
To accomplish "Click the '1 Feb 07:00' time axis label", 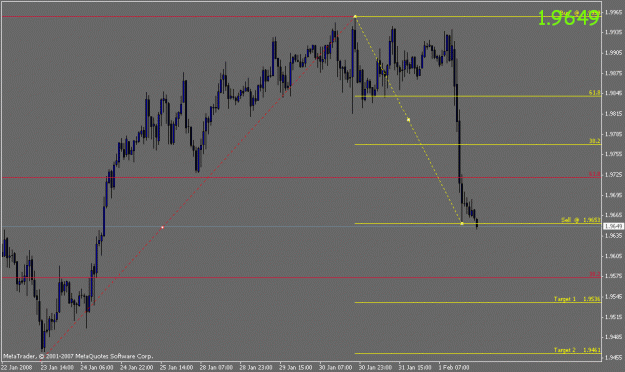I will coord(454,367).
